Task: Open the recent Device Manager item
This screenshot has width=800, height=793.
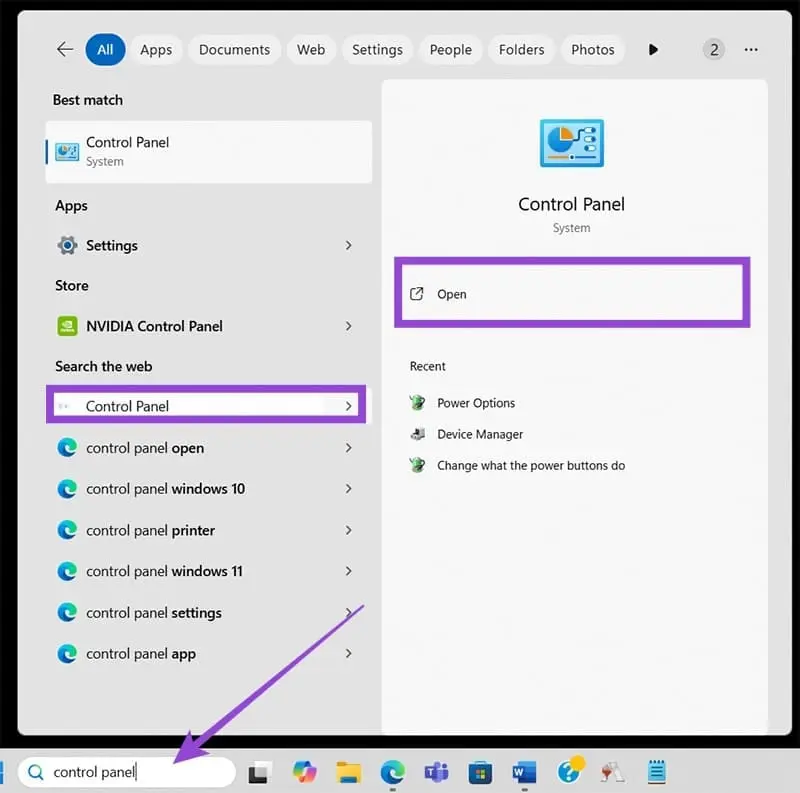Action: coord(479,434)
